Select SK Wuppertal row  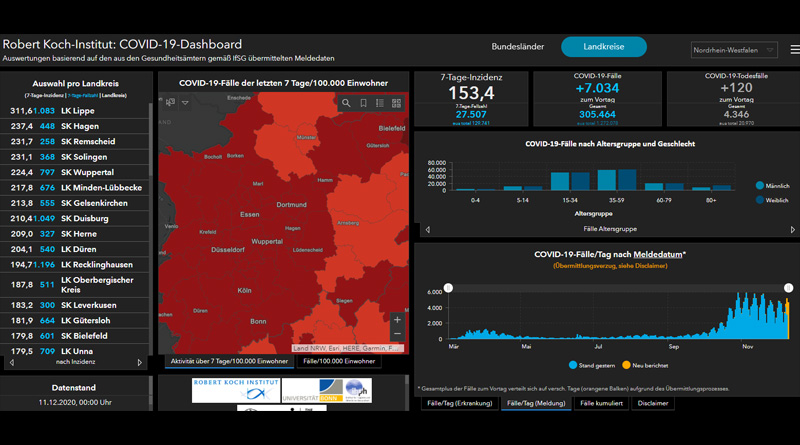(x=74, y=172)
